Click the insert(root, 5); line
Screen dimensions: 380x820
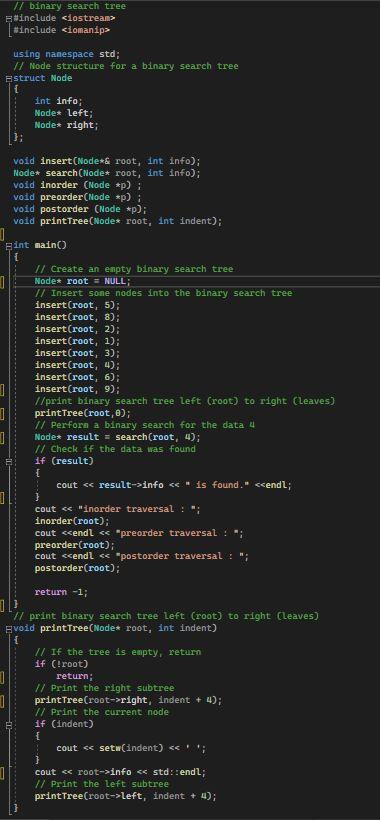pos(77,305)
